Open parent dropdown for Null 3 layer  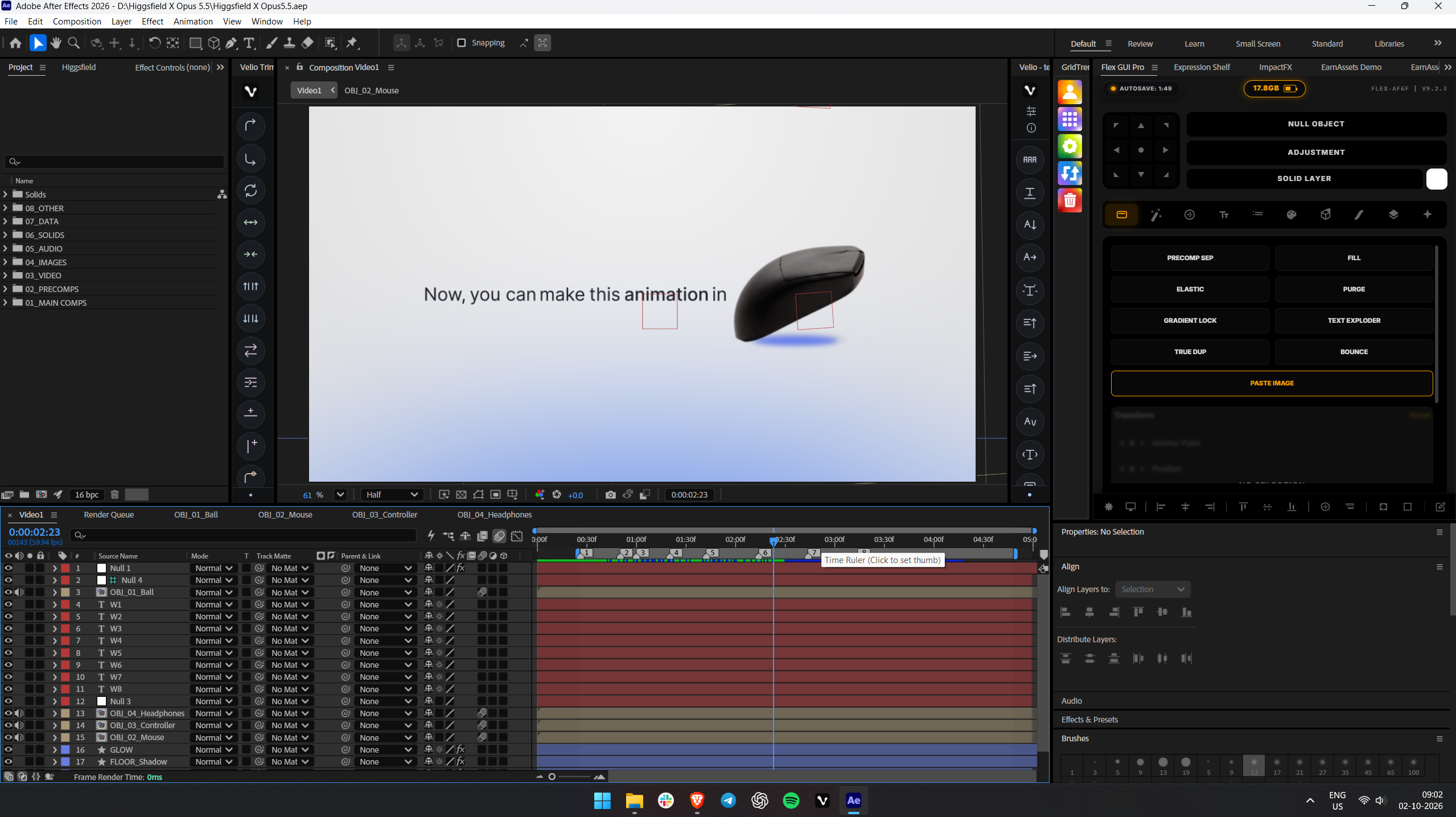click(385, 701)
